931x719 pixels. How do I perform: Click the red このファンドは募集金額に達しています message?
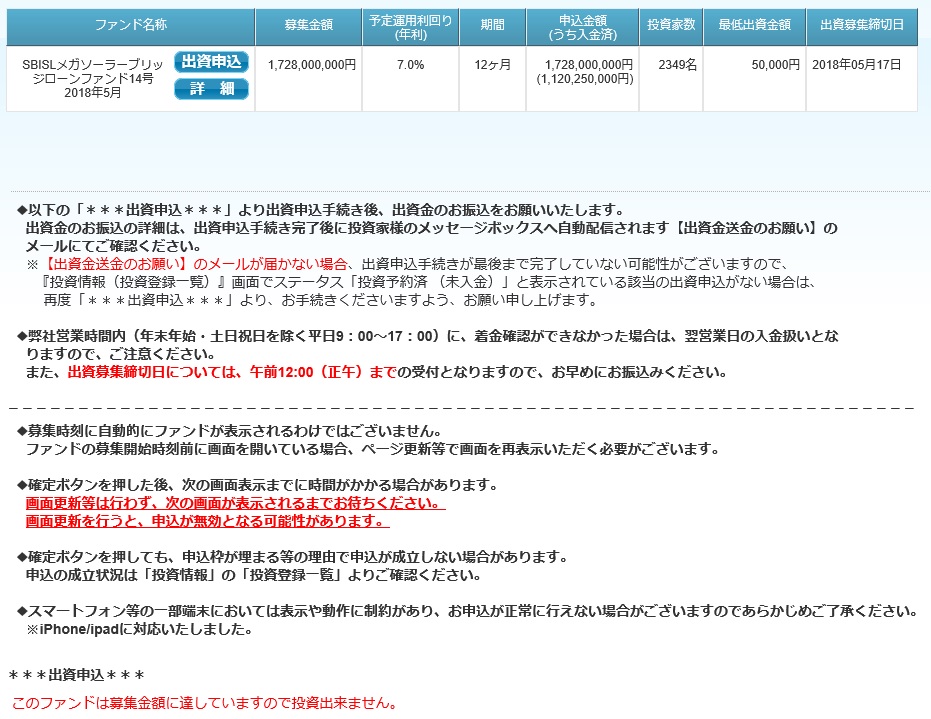click(204, 703)
